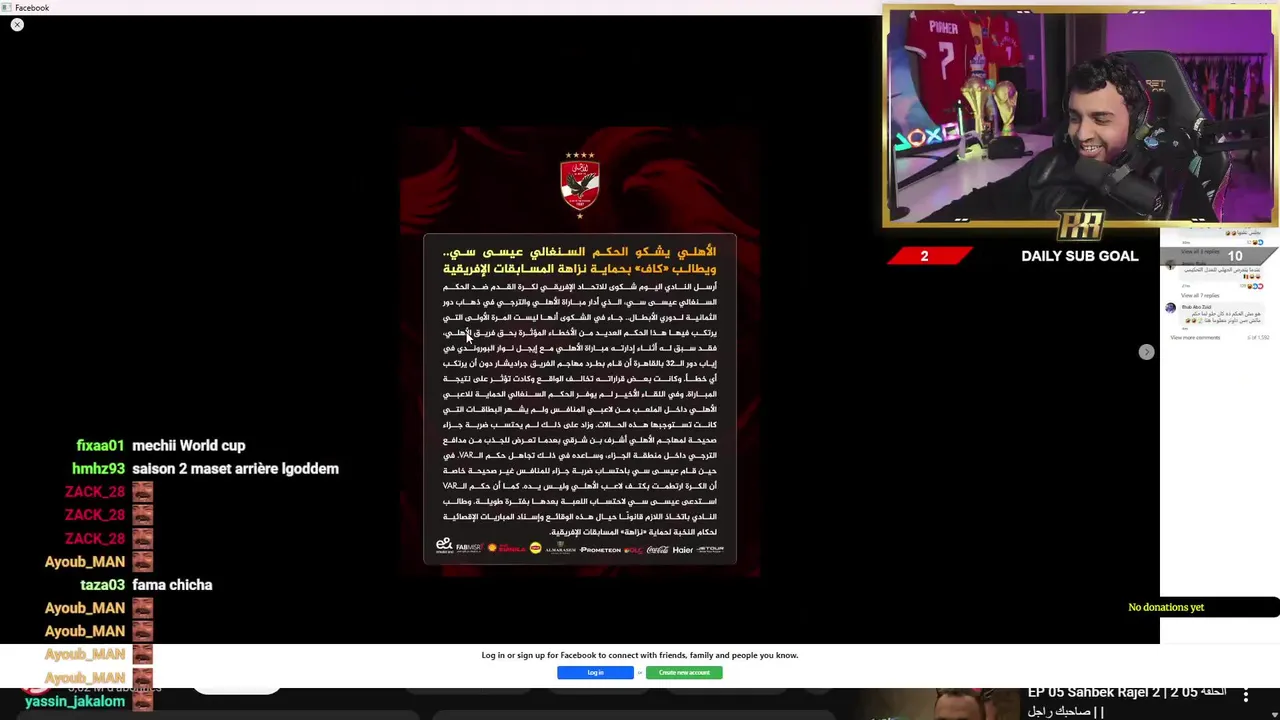The image size is (1280, 720).
Task: Click 'No donations yet' notice
Action: [1166, 607]
